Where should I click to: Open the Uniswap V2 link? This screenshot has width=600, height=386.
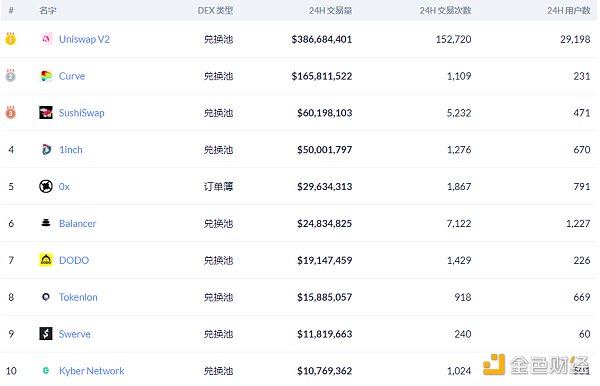(84, 39)
